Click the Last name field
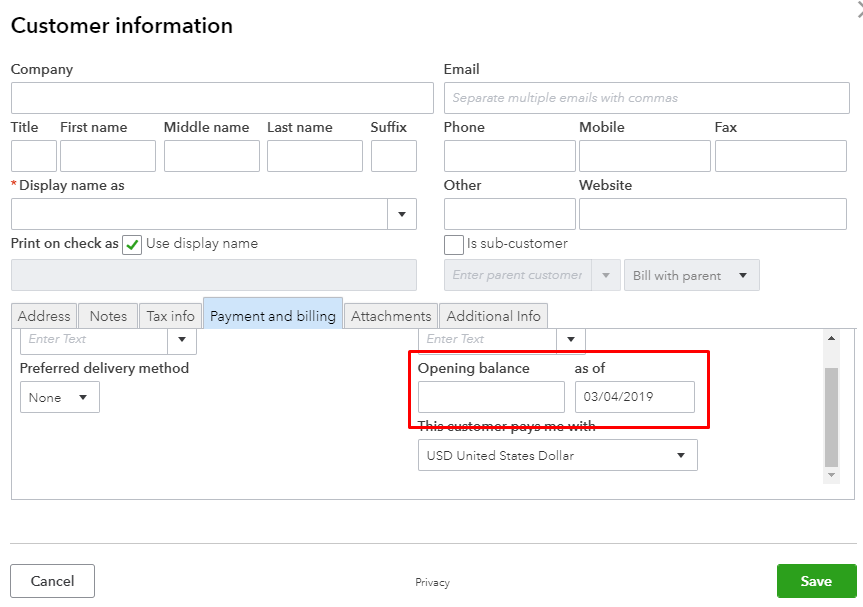The image size is (863, 607). point(315,156)
